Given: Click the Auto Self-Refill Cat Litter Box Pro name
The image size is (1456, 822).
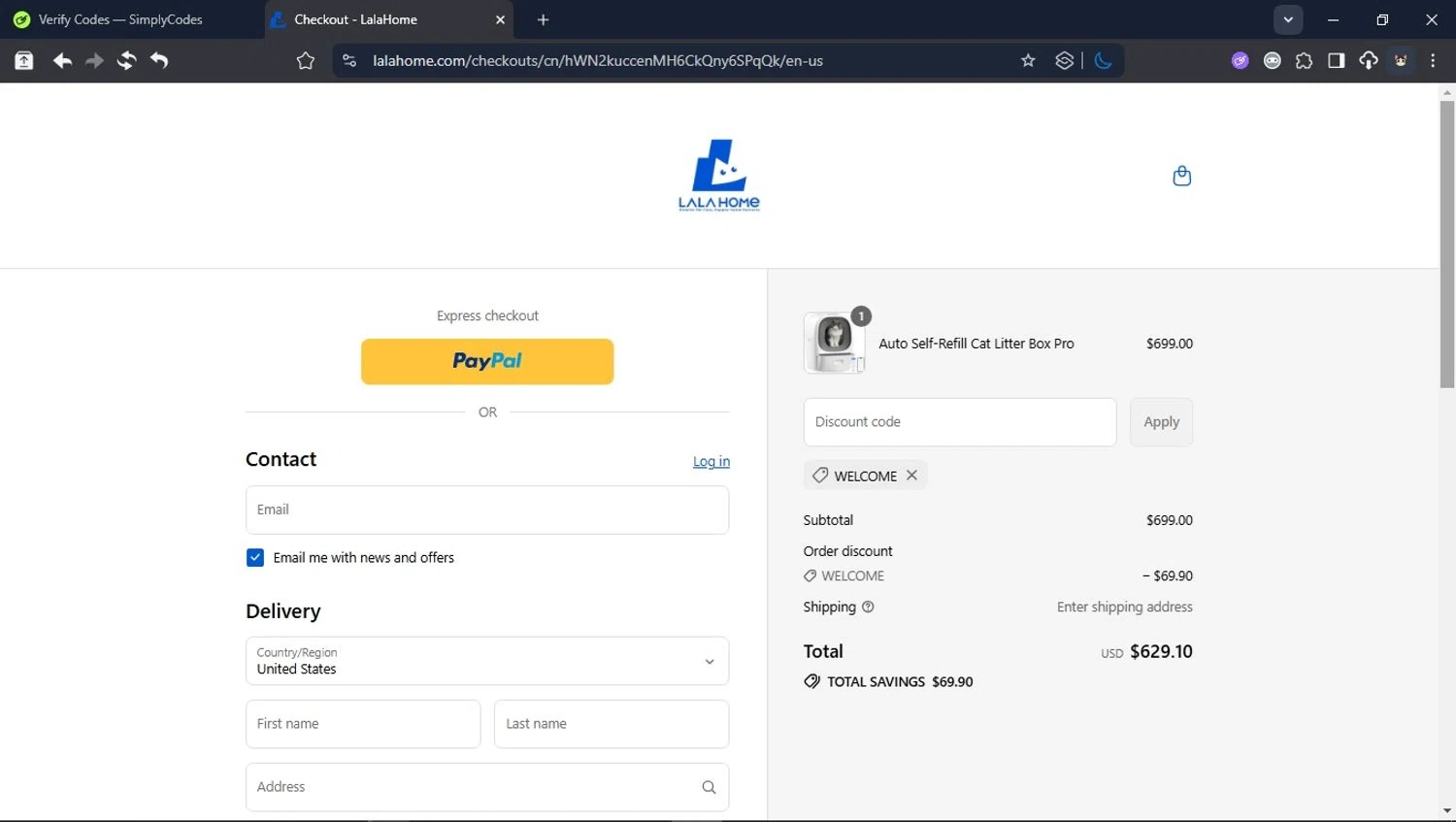Looking at the screenshot, I should [x=976, y=344].
